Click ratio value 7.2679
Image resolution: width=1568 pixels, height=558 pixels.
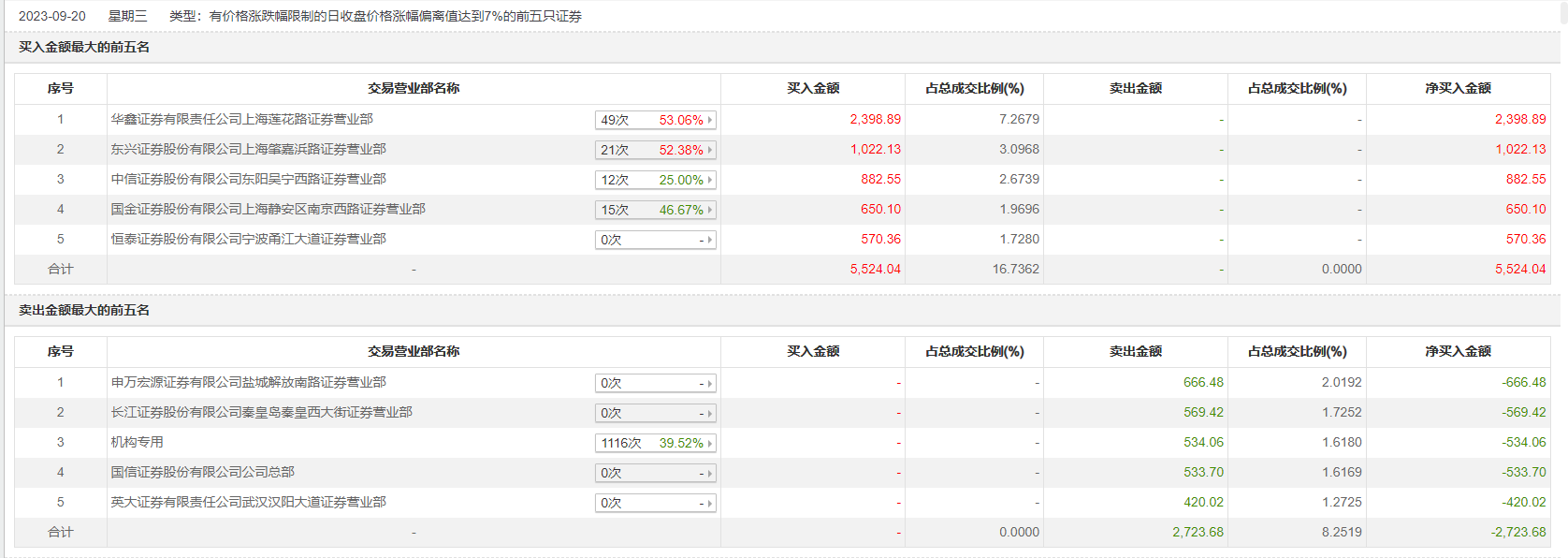(1019, 119)
